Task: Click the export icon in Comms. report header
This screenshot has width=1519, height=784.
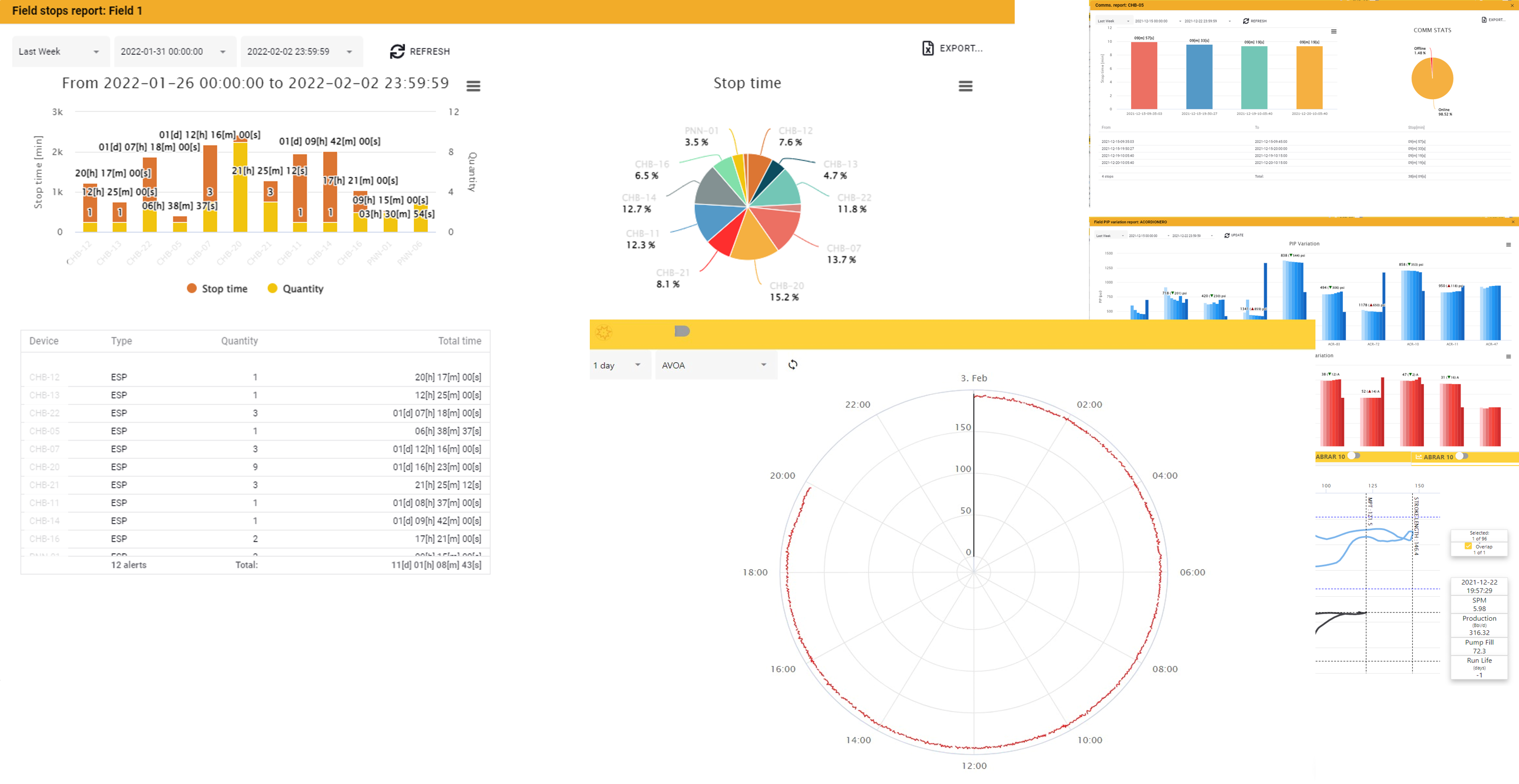Action: (x=1484, y=19)
